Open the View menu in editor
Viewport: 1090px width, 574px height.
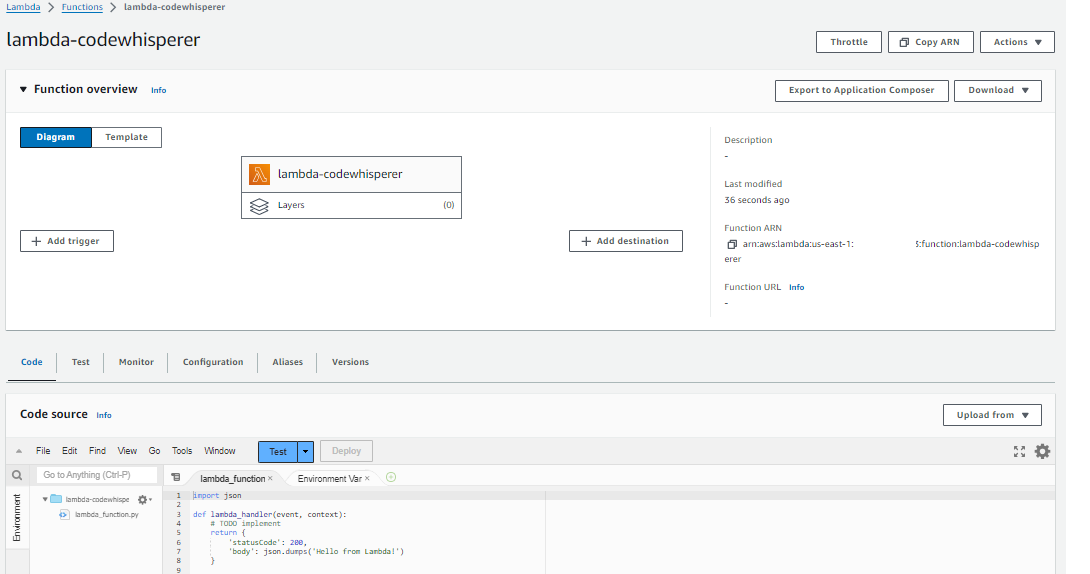pos(127,451)
